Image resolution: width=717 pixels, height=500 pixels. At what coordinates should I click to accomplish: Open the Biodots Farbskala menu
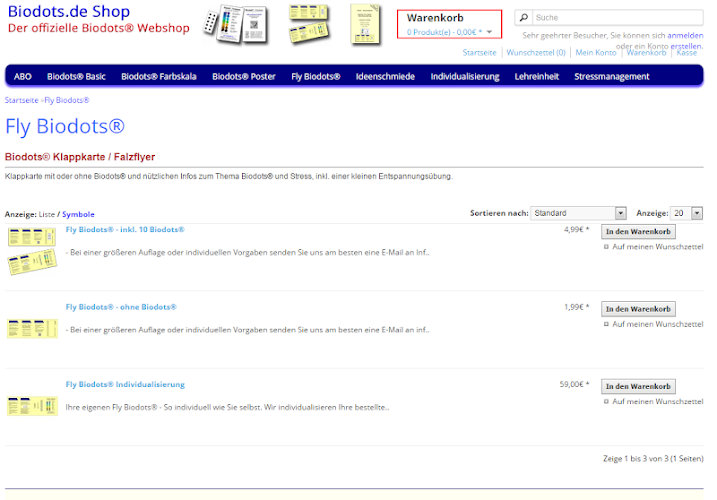[x=159, y=76]
